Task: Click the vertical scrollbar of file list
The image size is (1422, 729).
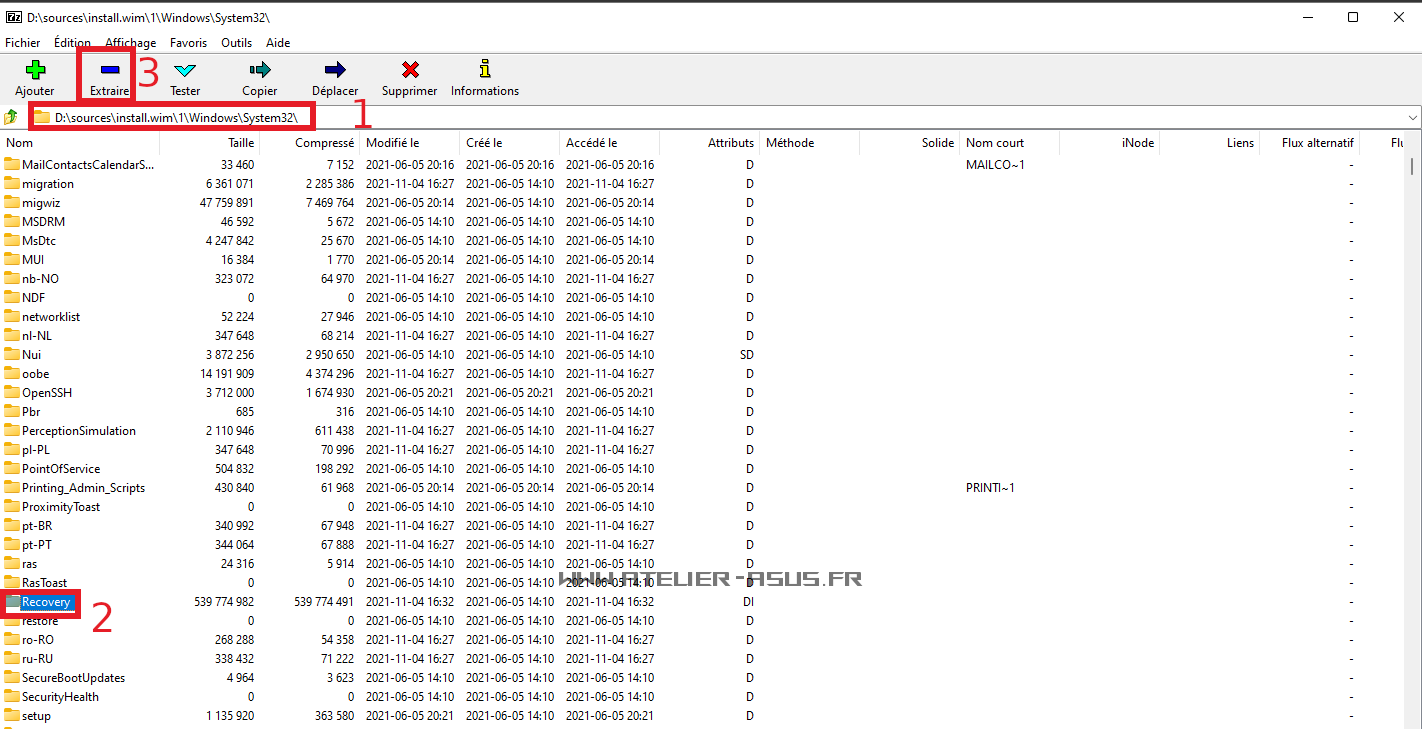Action: [1411, 400]
